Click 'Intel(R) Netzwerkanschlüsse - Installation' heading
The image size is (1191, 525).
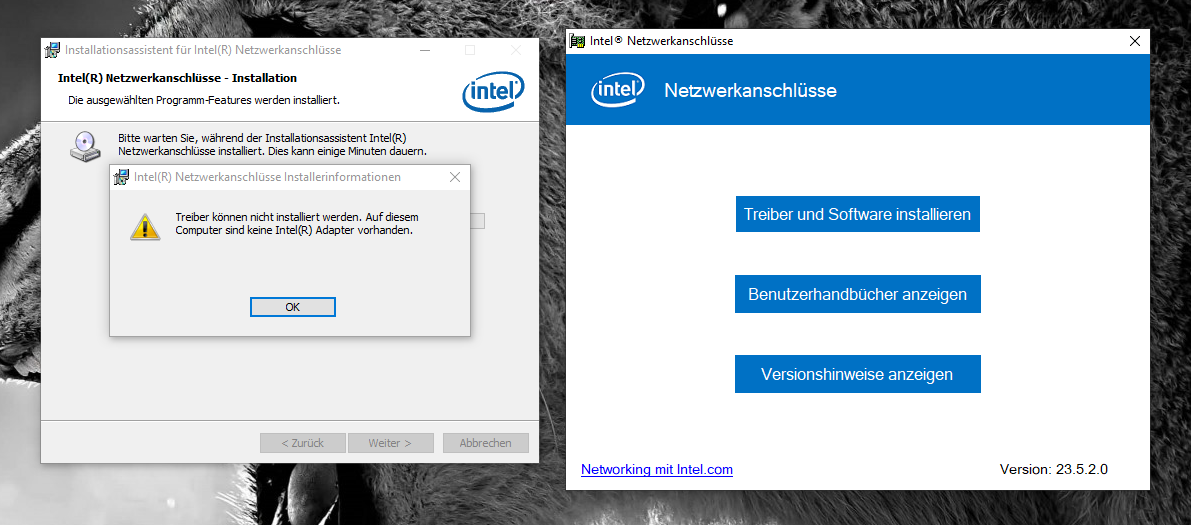point(177,77)
